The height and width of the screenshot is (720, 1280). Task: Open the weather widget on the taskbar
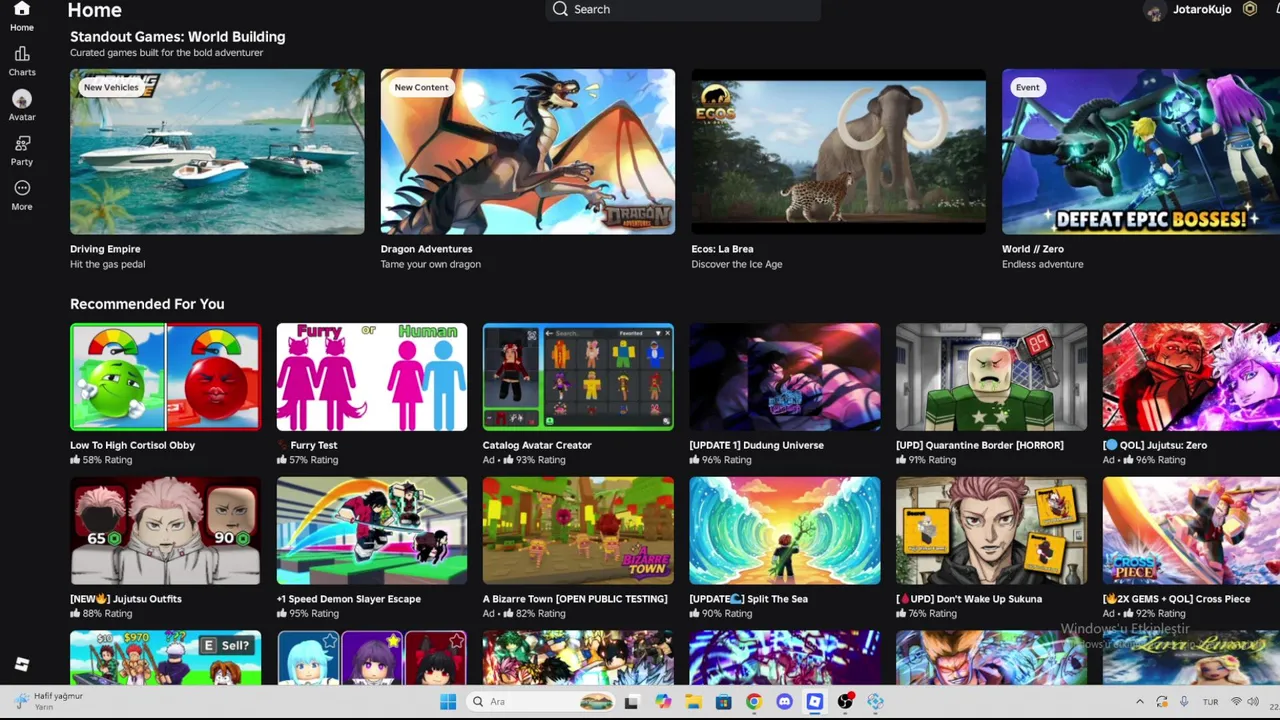pos(48,701)
